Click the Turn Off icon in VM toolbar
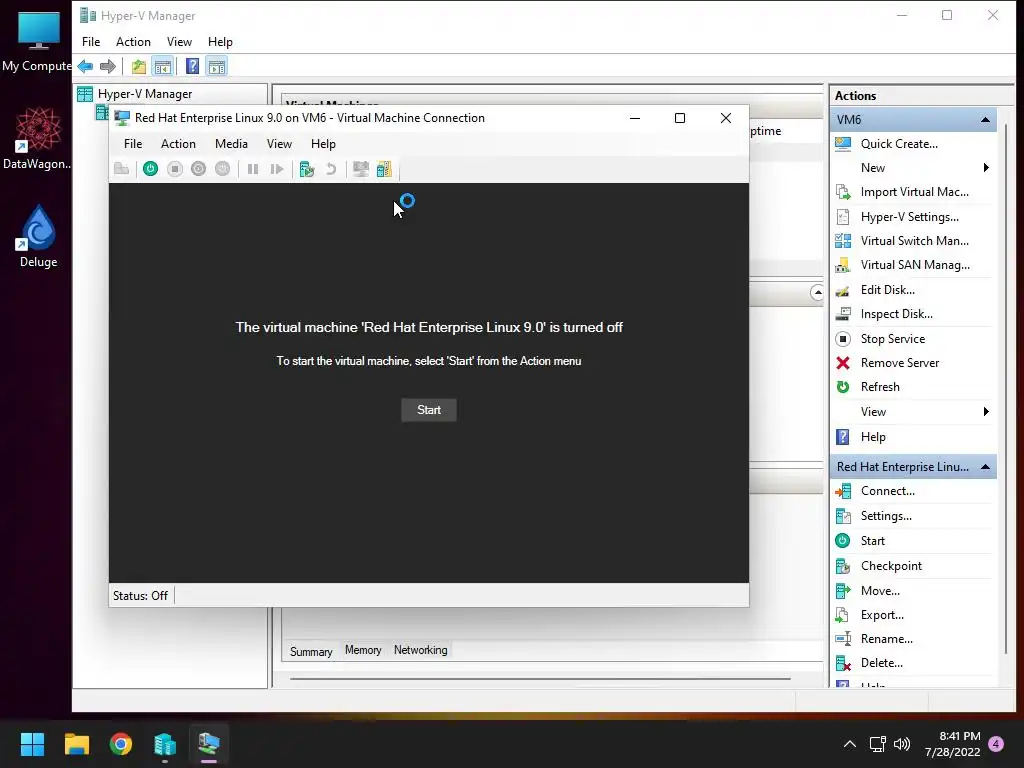1024x768 pixels. pos(174,169)
